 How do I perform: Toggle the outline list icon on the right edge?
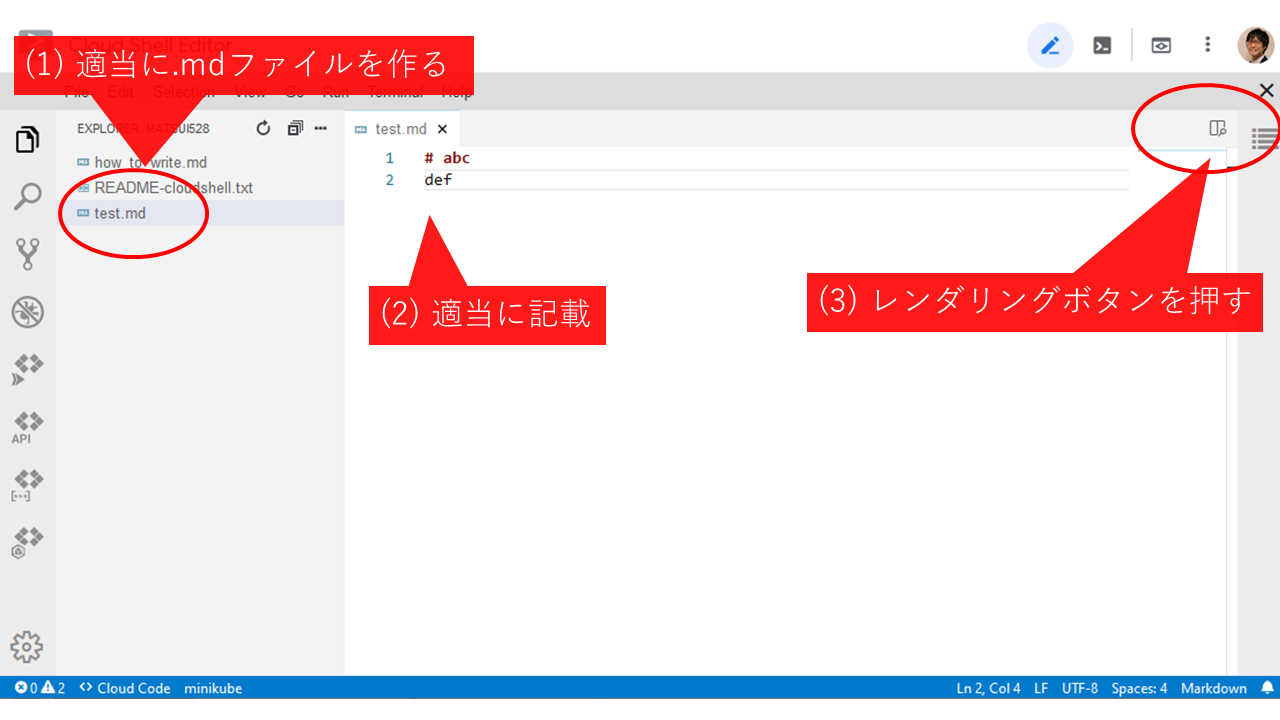pyautogui.click(x=1263, y=140)
